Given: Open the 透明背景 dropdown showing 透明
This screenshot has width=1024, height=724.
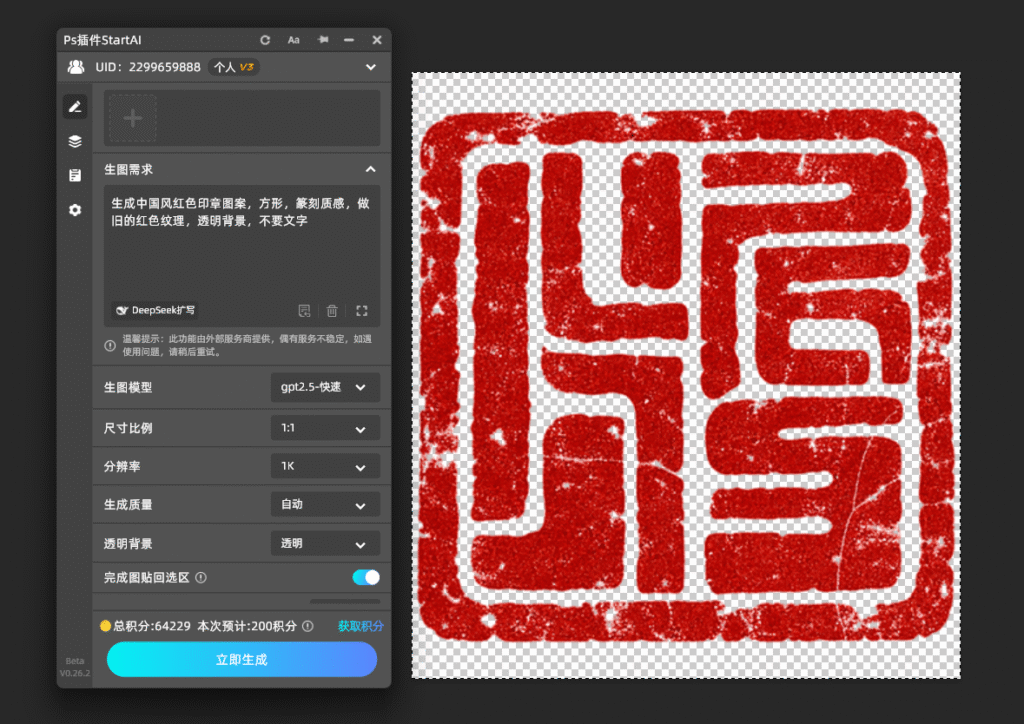Looking at the screenshot, I should pyautogui.click(x=325, y=543).
